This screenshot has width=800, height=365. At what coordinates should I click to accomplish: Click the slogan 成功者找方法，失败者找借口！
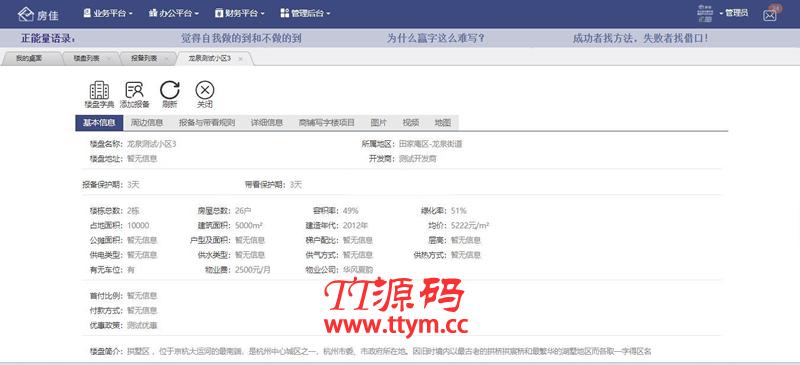pos(640,38)
